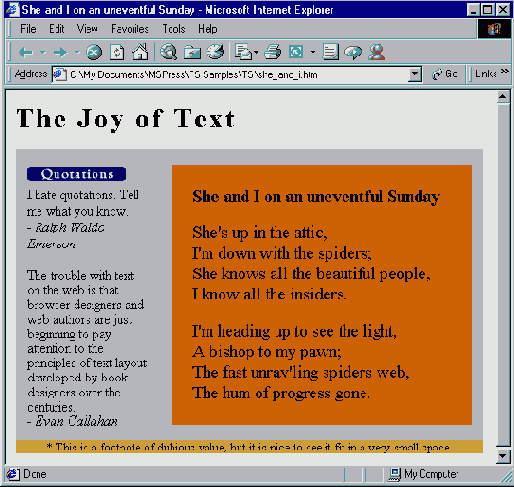Open the Favorites menu
Screen dimensions: 514x487
tap(130, 29)
